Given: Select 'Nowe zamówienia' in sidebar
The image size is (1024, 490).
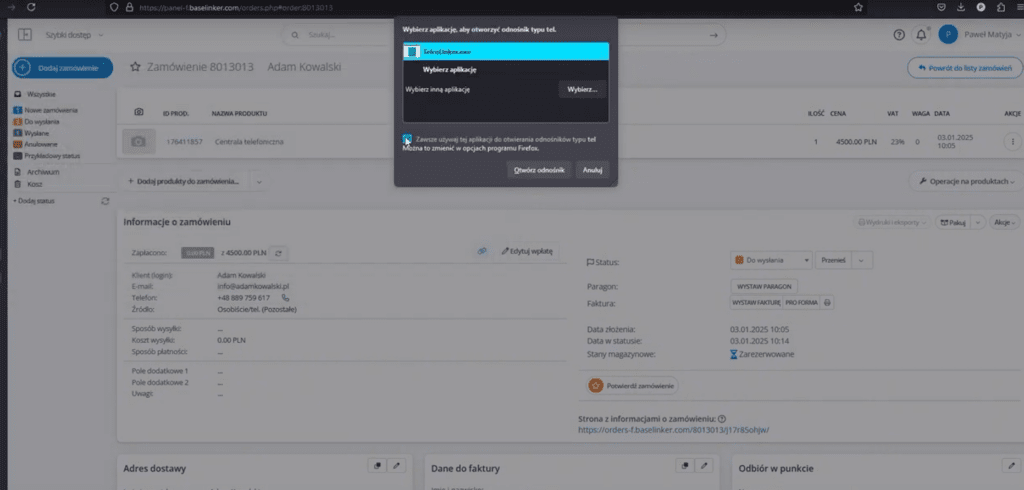Looking at the screenshot, I should tap(51, 110).
